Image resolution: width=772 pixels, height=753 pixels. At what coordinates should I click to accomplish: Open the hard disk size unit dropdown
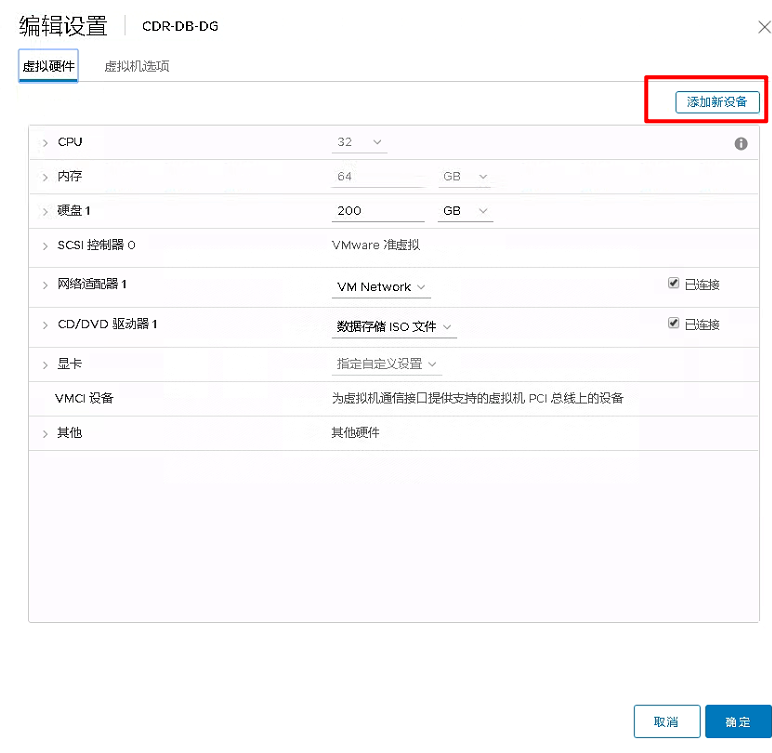point(465,211)
